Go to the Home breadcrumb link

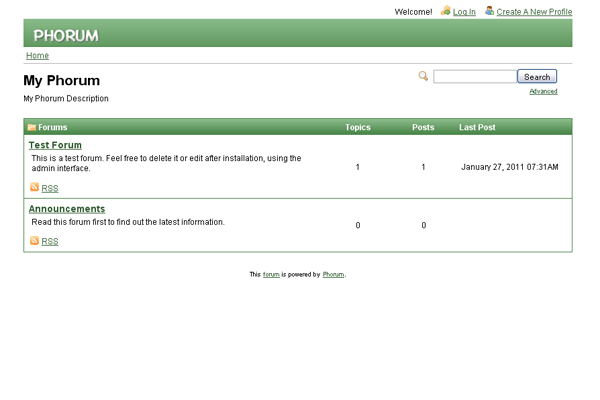click(37, 56)
